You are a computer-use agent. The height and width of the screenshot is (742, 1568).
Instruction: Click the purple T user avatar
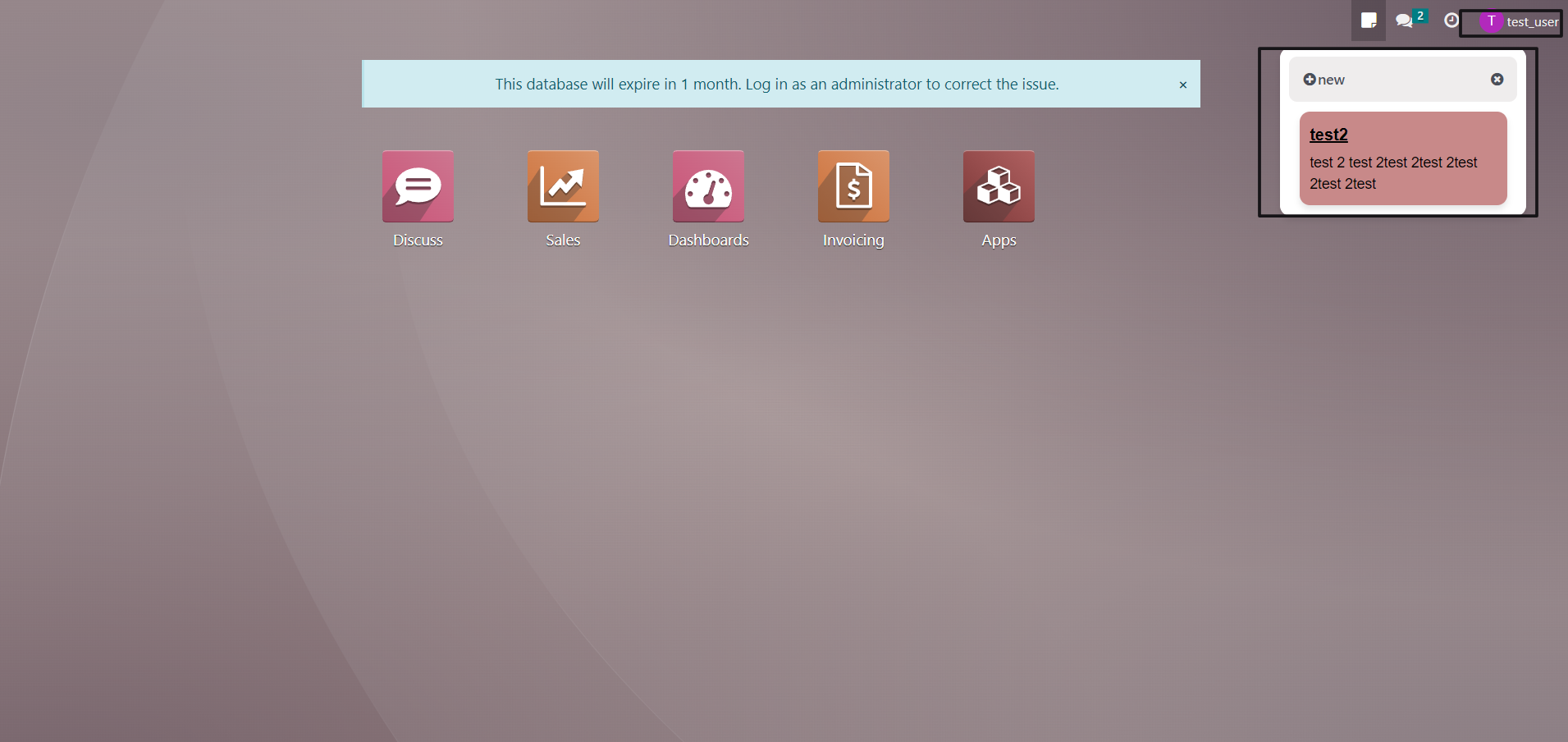point(1491,21)
